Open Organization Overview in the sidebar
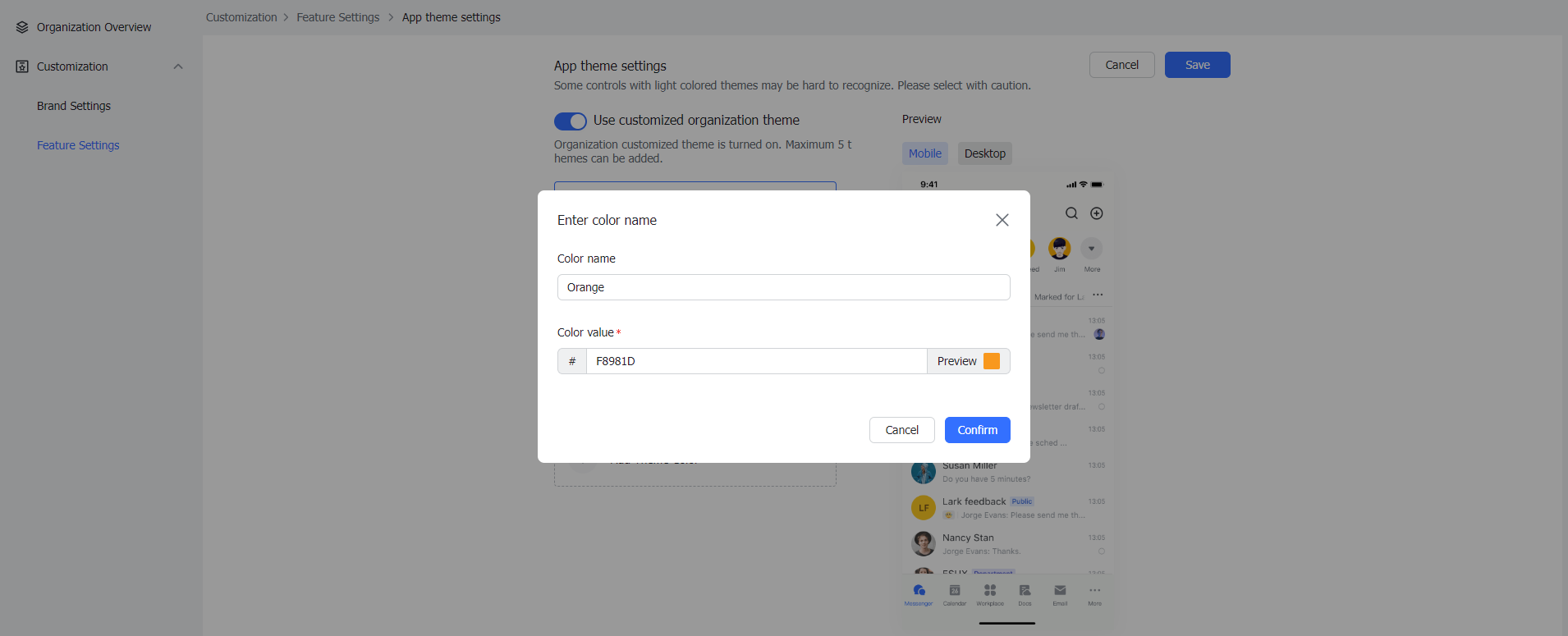The image size is (1568, 636). pyautogui.click(x=94, y=27)
